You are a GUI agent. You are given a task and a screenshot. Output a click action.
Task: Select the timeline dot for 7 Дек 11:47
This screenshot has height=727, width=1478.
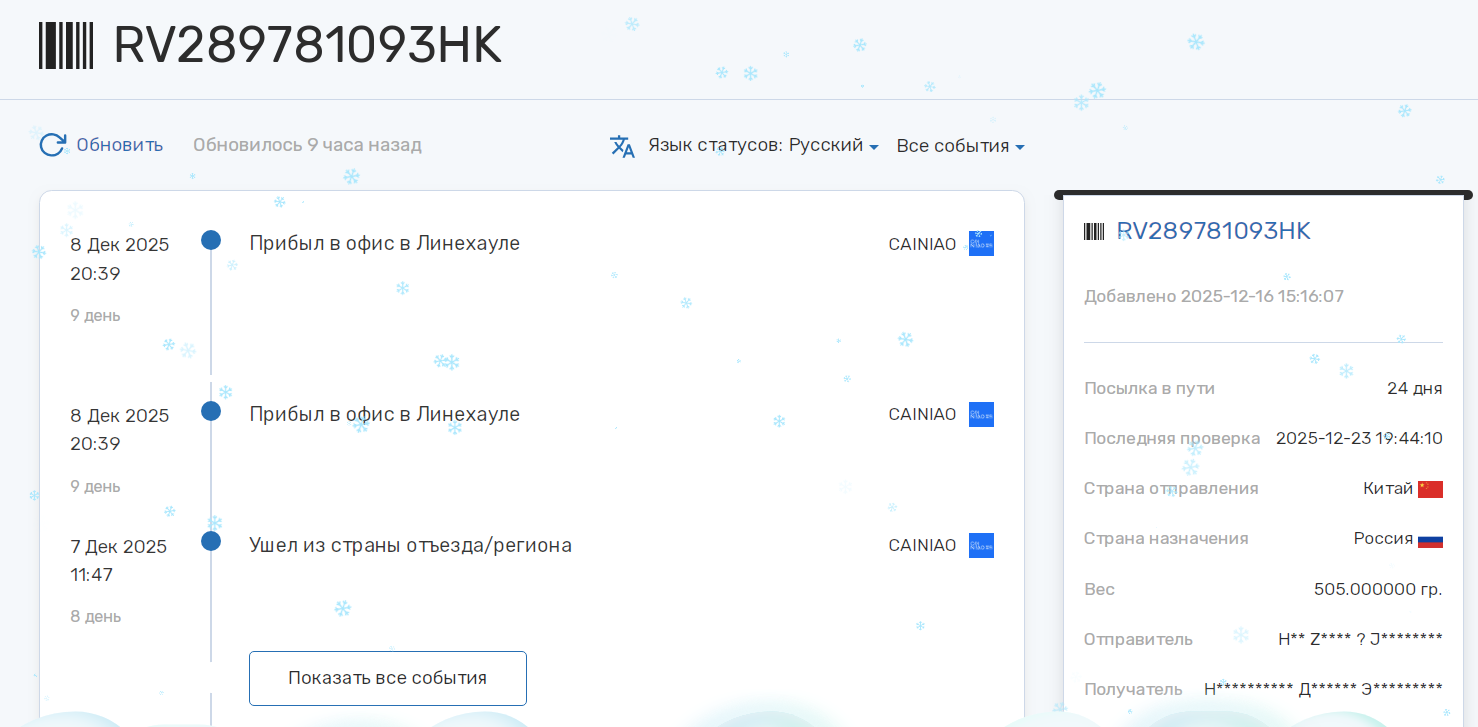(x=211, y=541)
